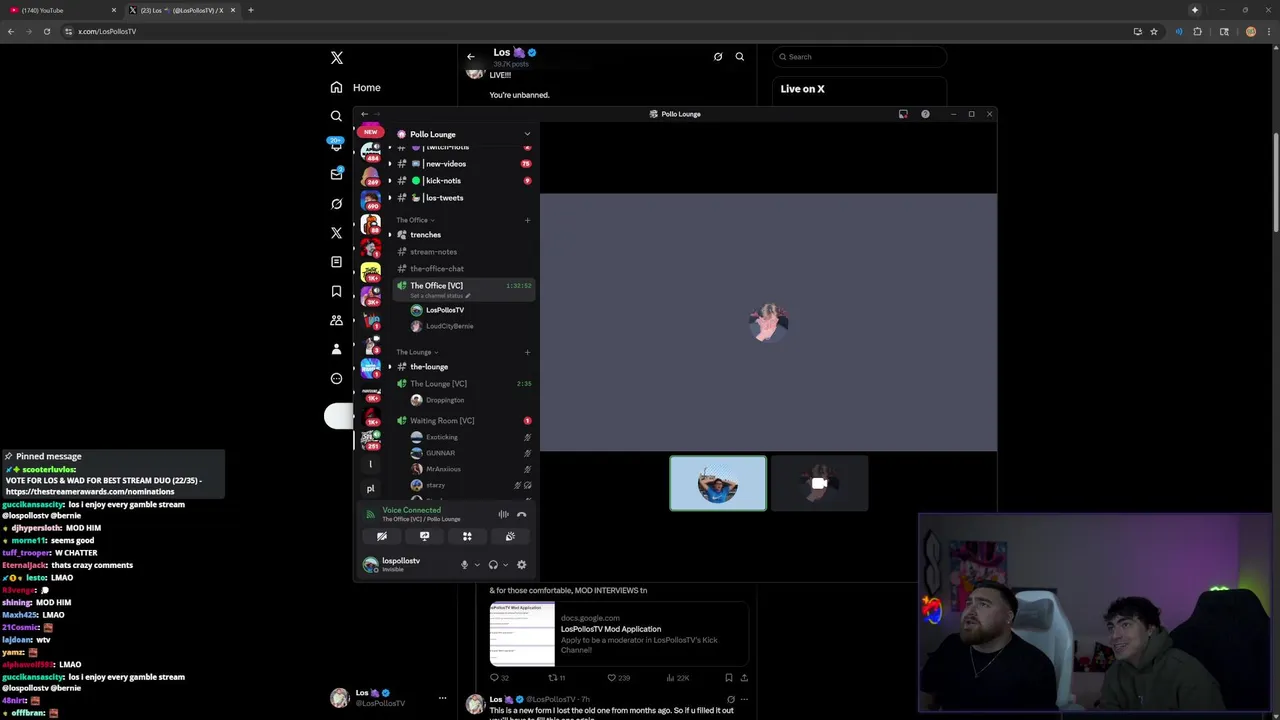Deafen headphones in Discord user panel
Viewport: 1280px width, 720px height.
[493, 565]
